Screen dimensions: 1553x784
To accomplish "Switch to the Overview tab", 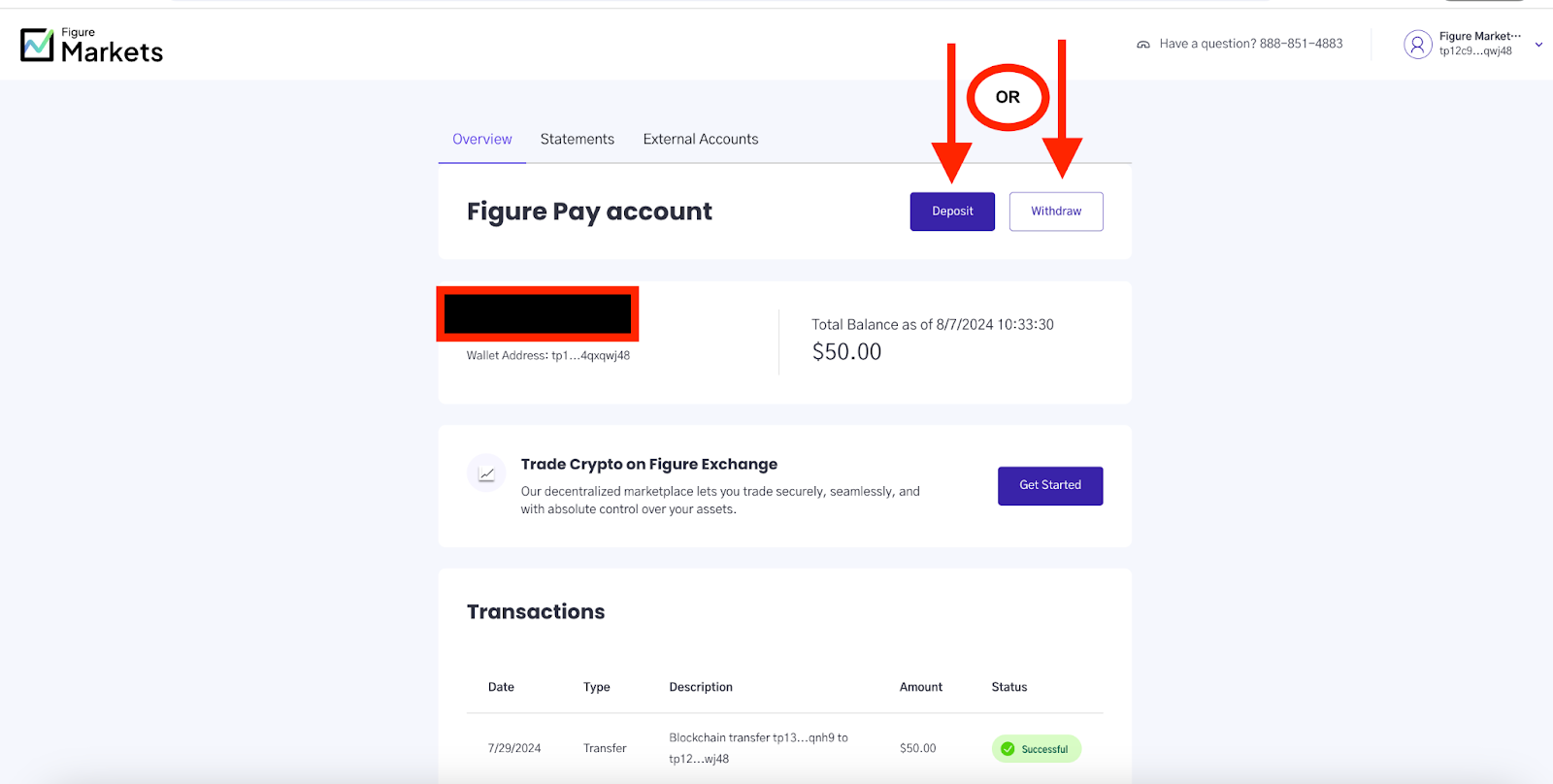I will pos(482,139).
